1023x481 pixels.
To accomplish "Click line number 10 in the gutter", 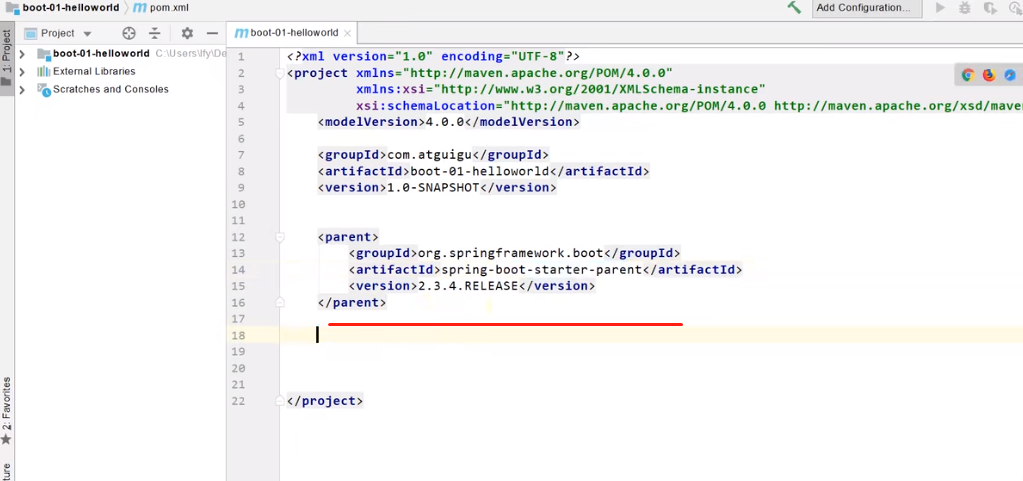I will 237,204.
